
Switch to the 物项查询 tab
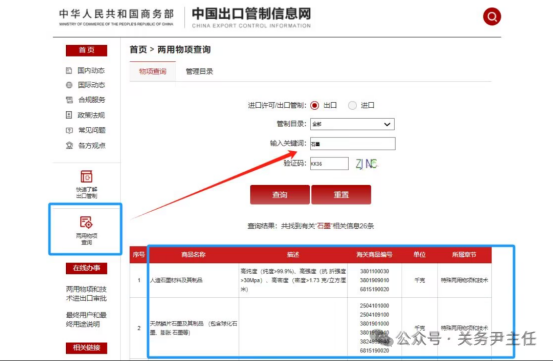153,72
